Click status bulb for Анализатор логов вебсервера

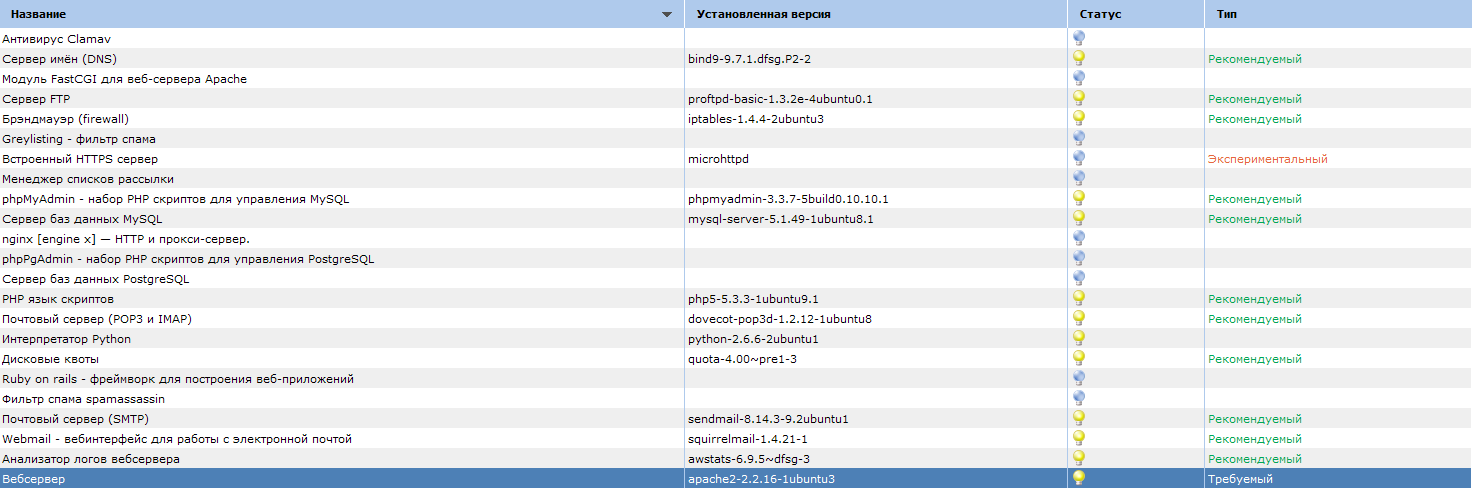pos(1079,458)
